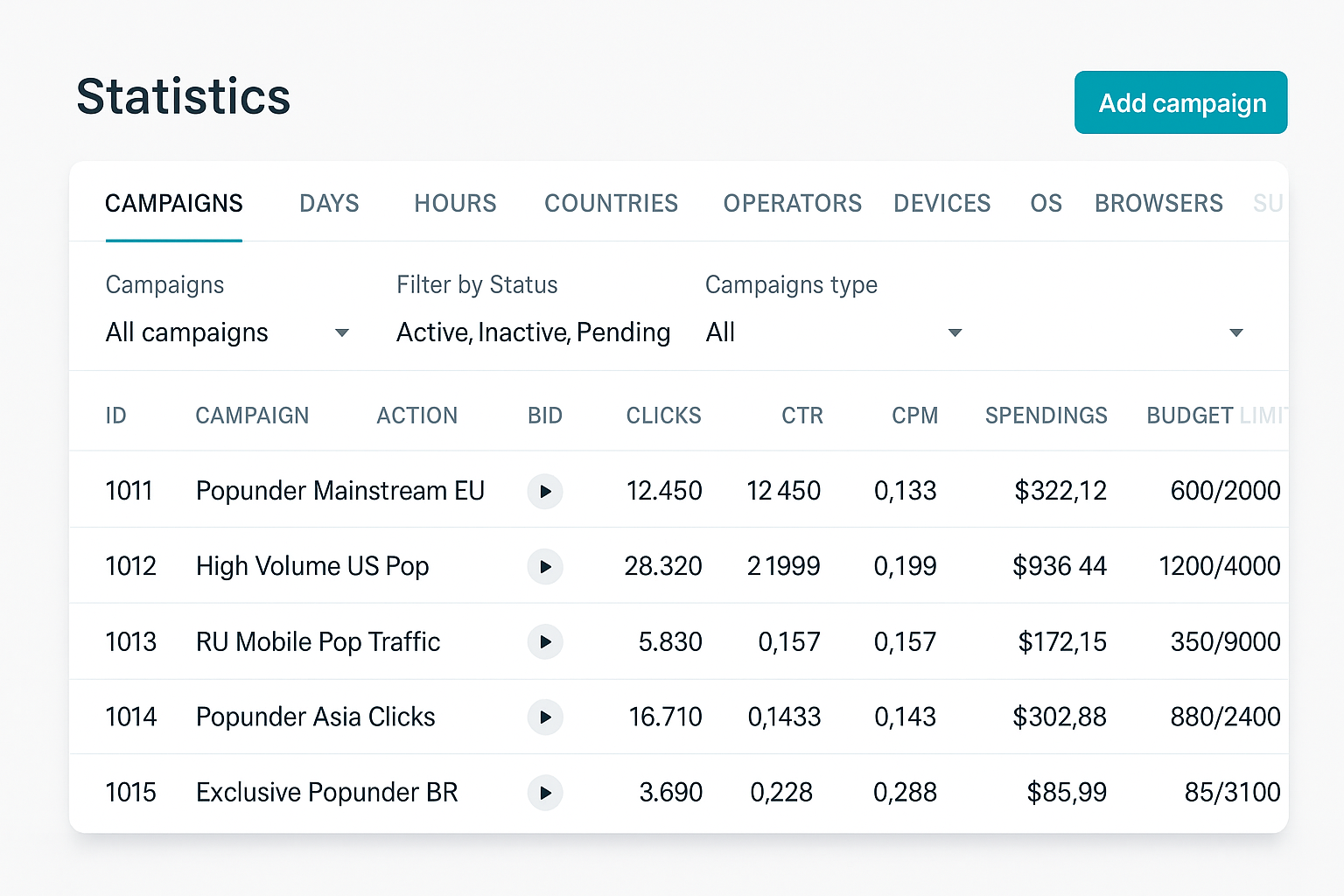Viewport: 1344px width, 896px height.
Task: Click spendings value $302,88
Action: click(x=1060, y=717)
